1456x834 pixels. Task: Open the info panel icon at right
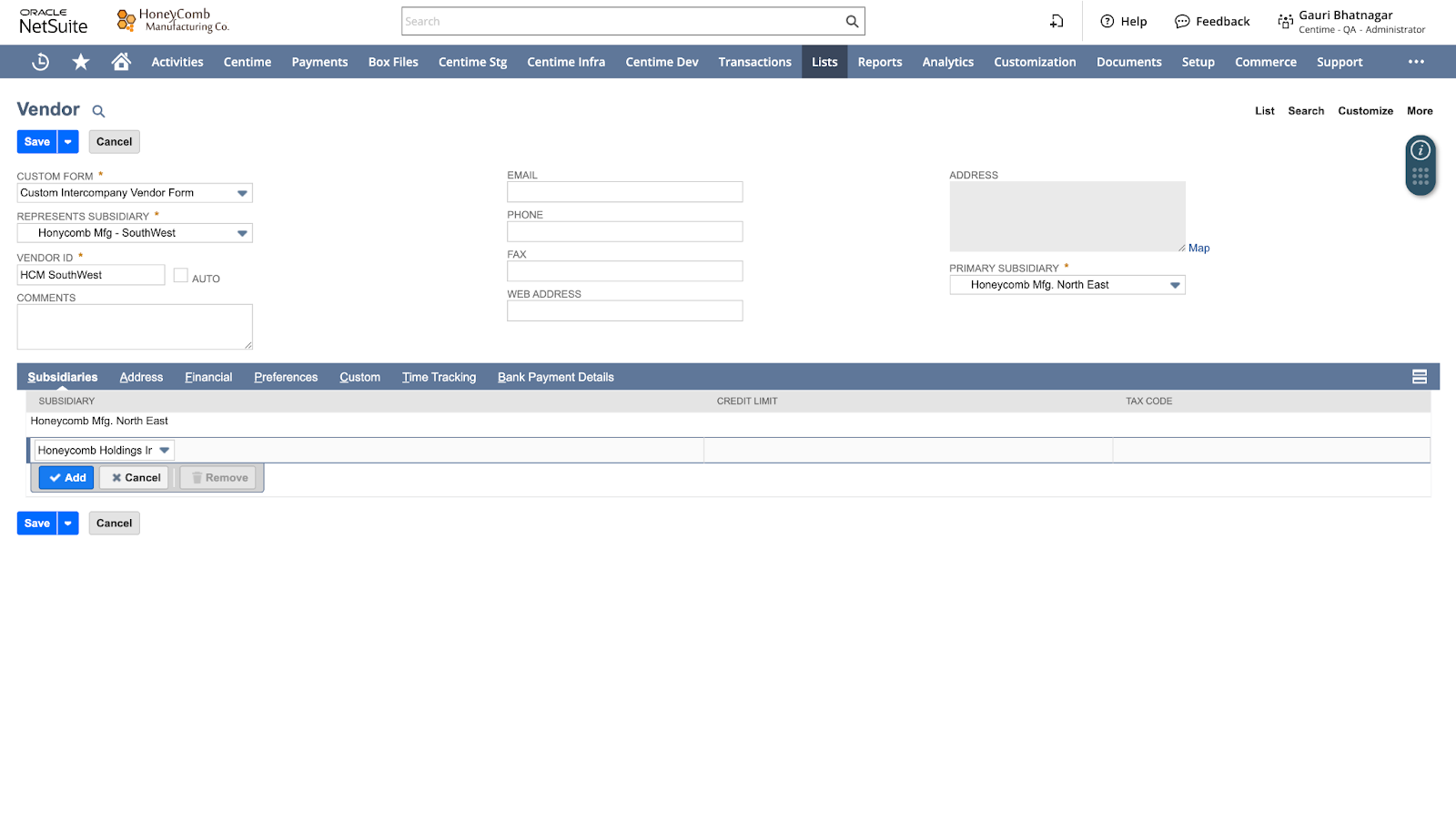pyautogui.click(x=1421, y=151)
